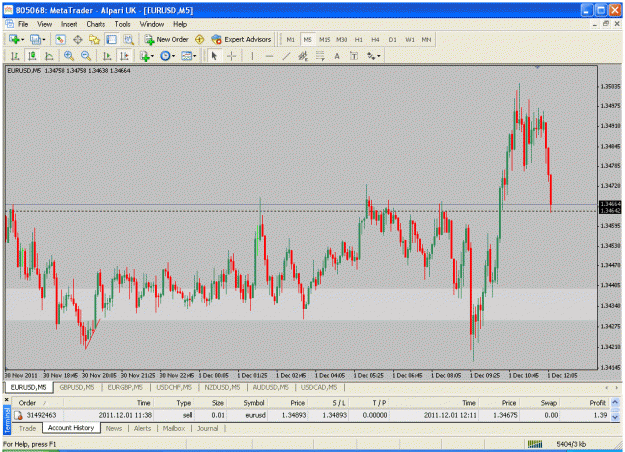Switch chart to W1 timeframe
625x452 pixels.
410,39
